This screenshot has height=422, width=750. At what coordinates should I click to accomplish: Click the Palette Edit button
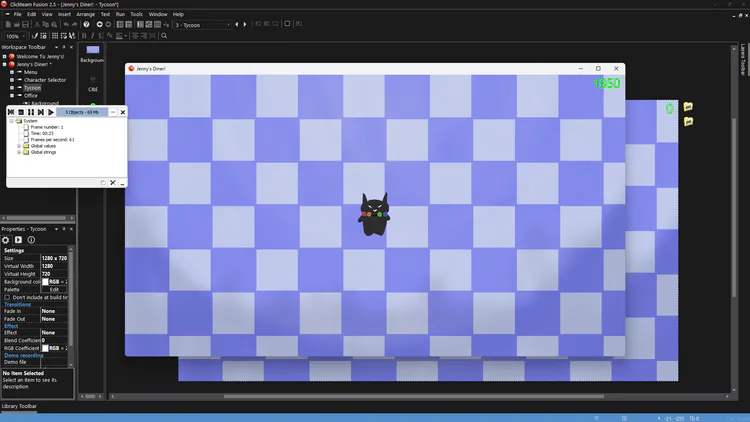click(54, 289)
